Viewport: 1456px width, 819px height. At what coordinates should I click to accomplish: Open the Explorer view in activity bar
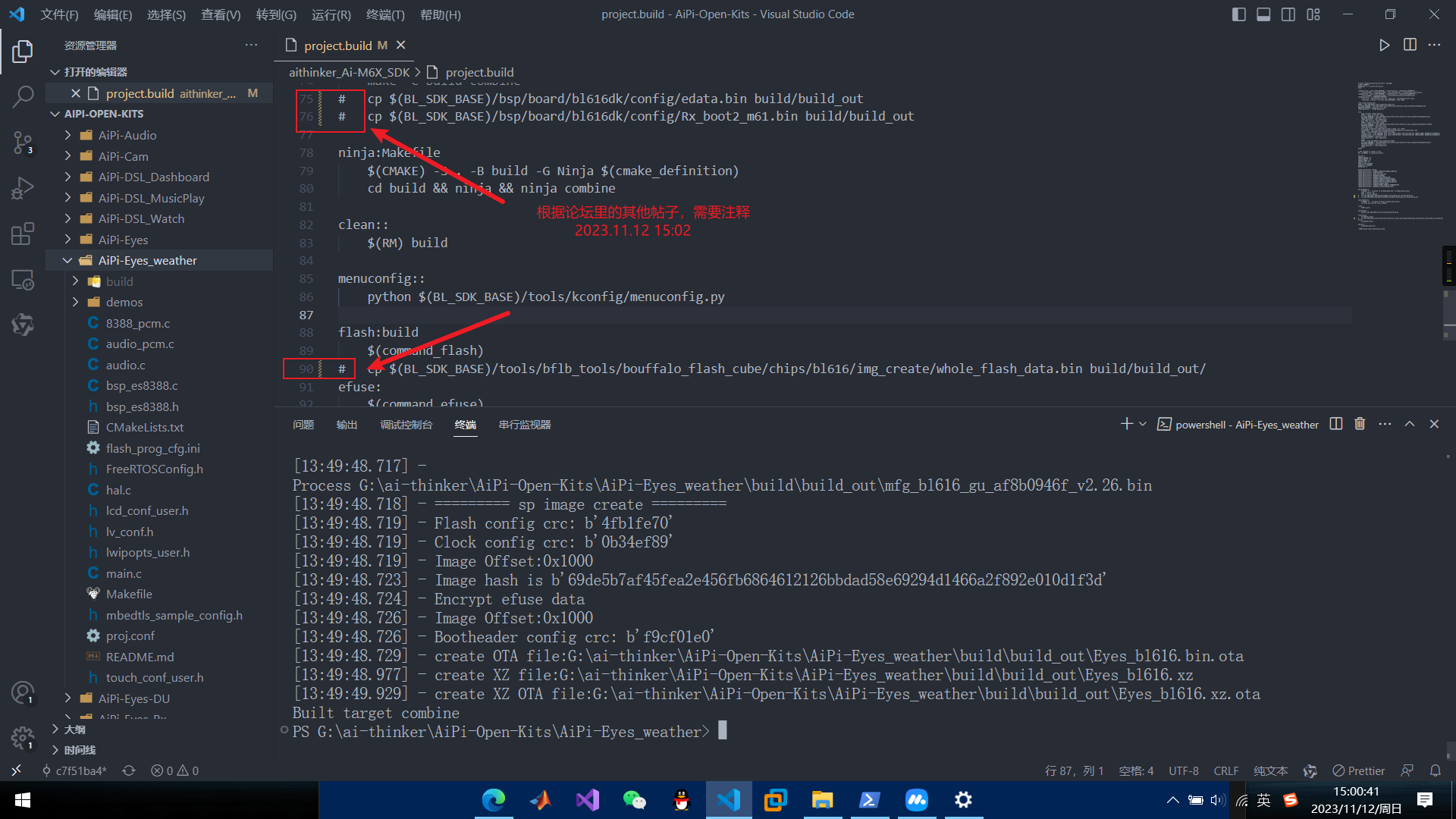(x=23, y=52)
